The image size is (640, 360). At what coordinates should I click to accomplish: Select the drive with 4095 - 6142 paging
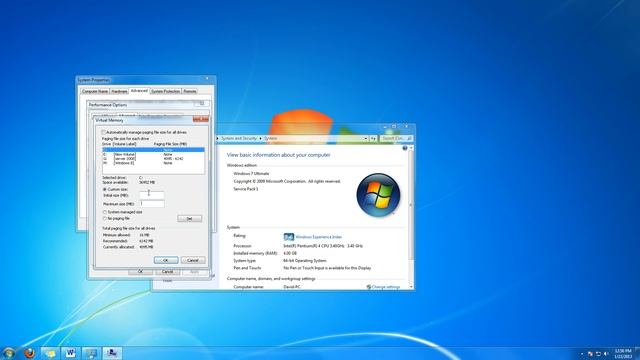153,158
